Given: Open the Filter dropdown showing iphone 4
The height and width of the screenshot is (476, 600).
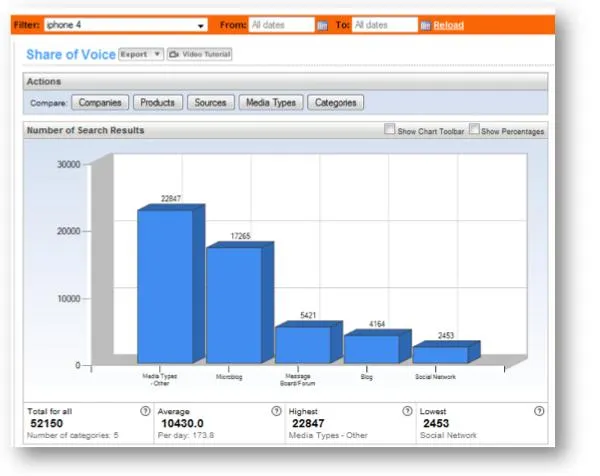Looking at the screenshot, I should [126, 25].
